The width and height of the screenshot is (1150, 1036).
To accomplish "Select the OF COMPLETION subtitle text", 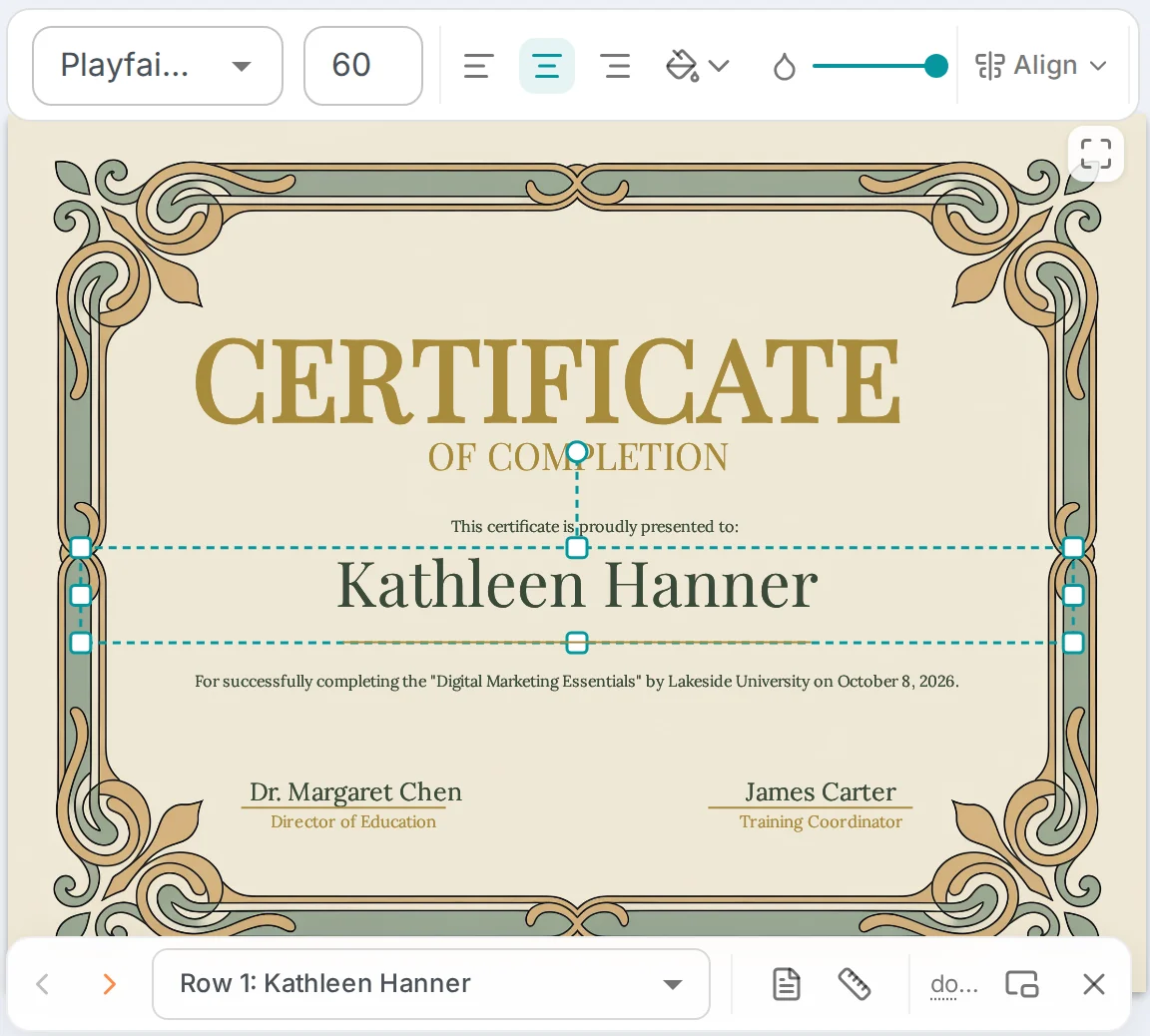I will click(x=578, y=457).
